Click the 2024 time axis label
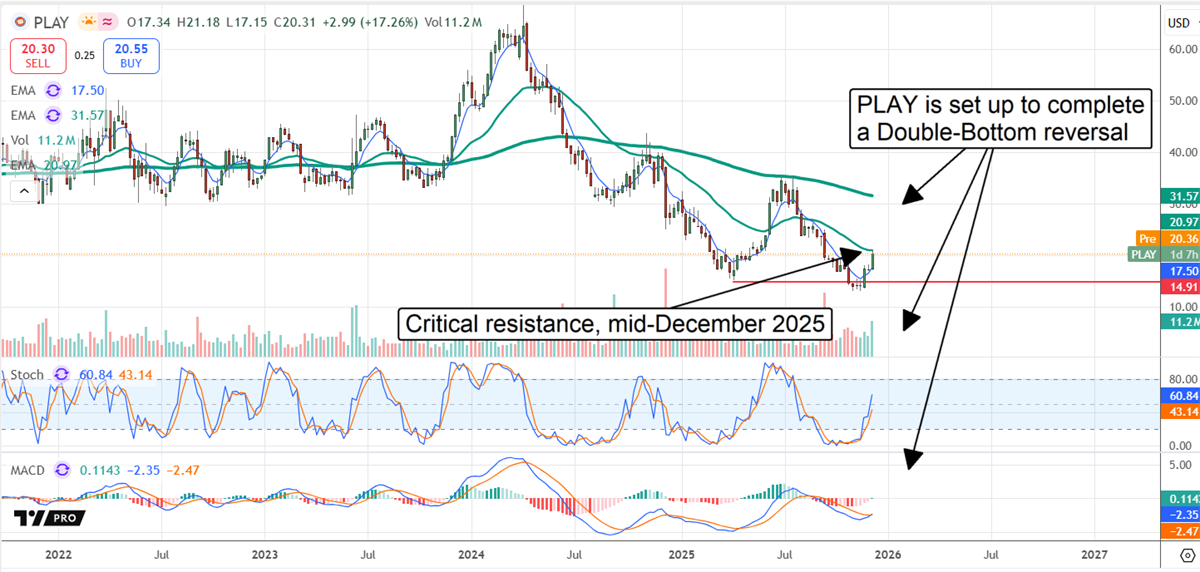Viewport: 1200px width, 572px height. pos(473,553)
